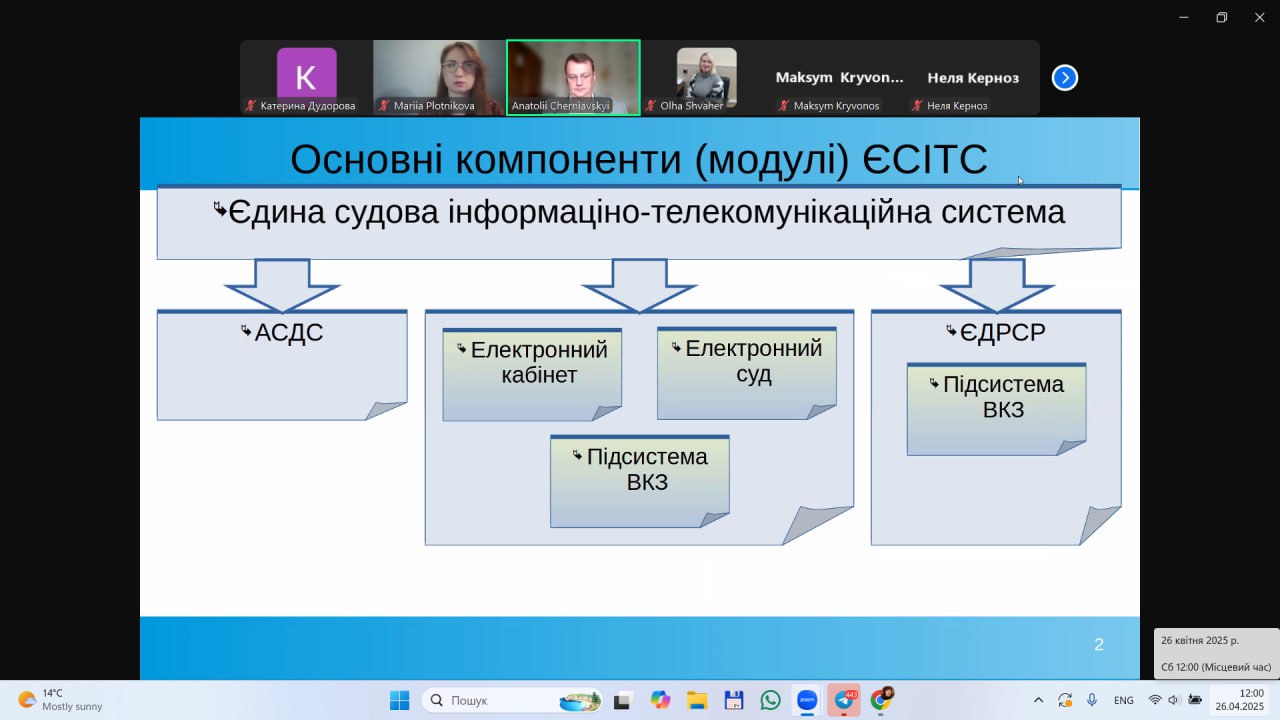Select Неля Керноз participant tile
Image resolution: width=1280 pixels, height=720 pixels.
coord(972,78)
